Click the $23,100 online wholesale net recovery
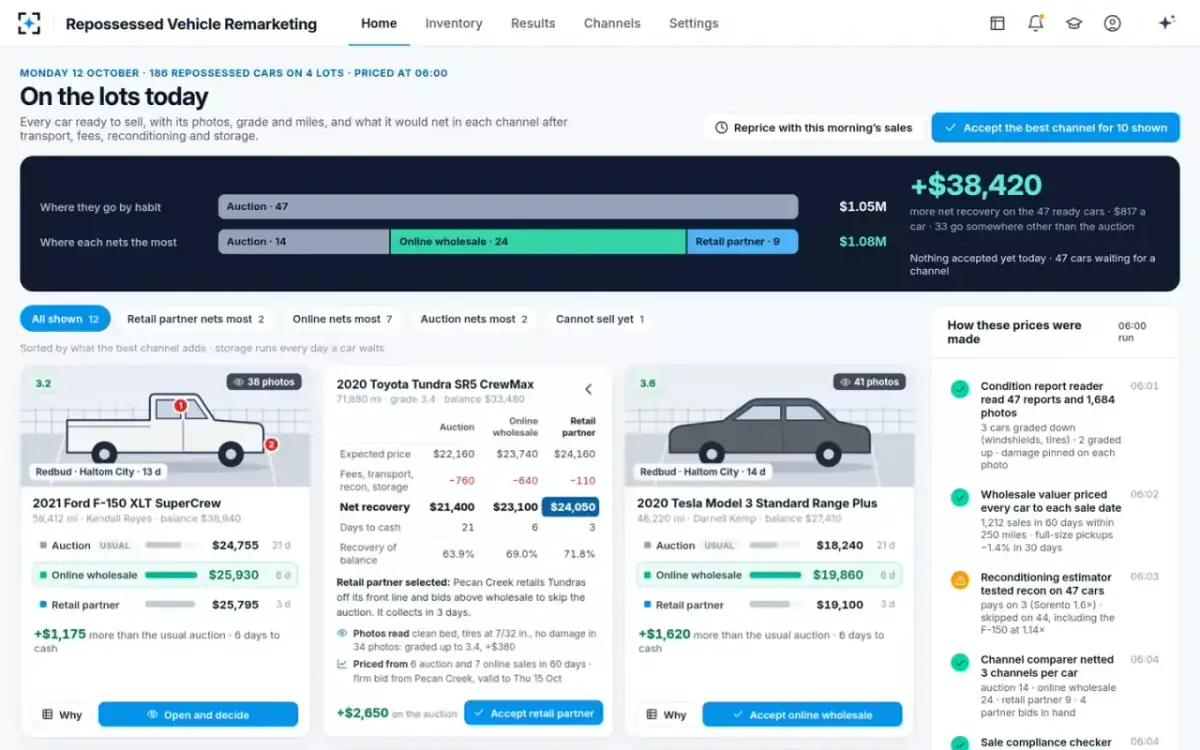1200x750 pixels. [x=515, y=507]
